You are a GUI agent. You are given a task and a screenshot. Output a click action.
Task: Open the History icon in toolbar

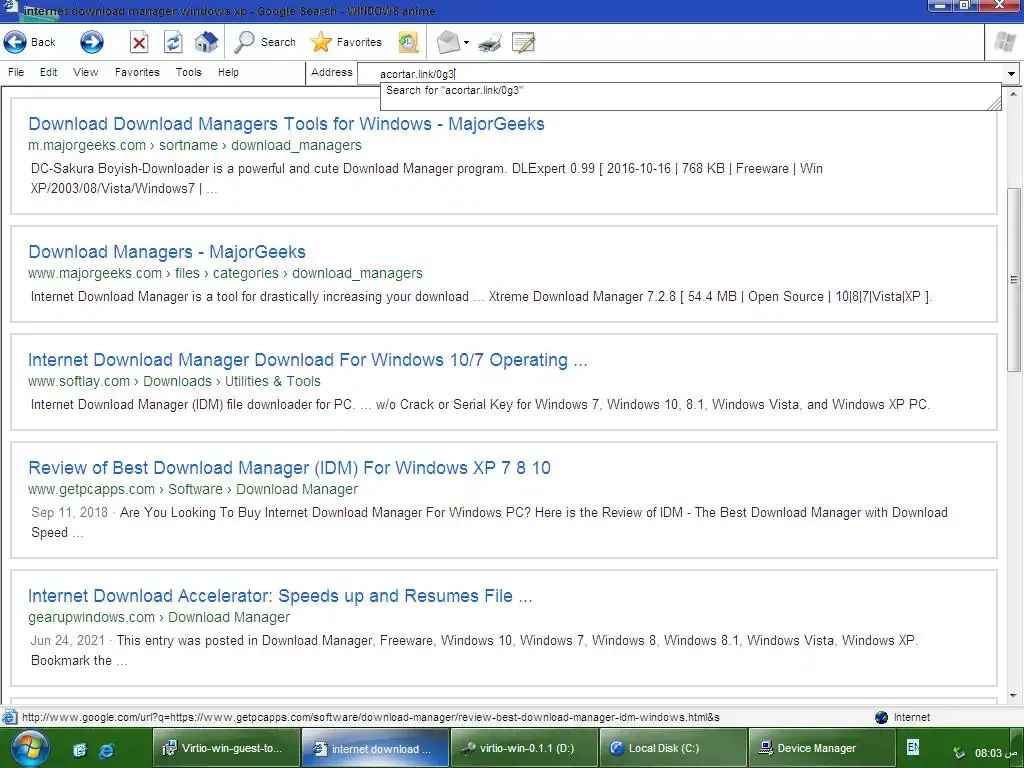tap(408, 42)
